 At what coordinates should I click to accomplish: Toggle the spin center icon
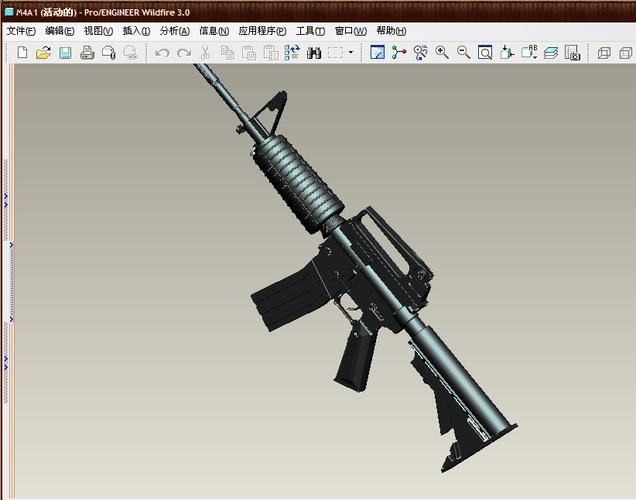[x=399, y=53]
